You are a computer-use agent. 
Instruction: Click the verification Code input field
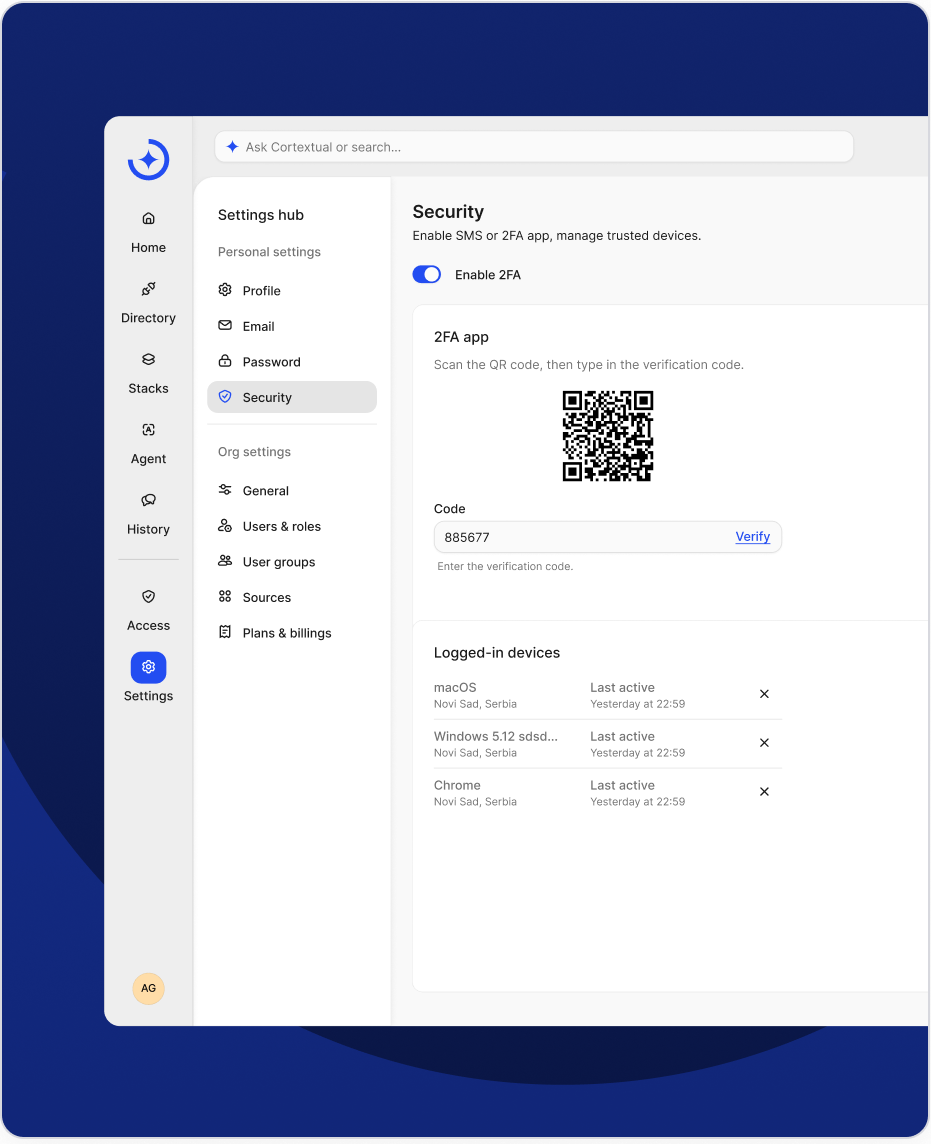coord(580,537)
